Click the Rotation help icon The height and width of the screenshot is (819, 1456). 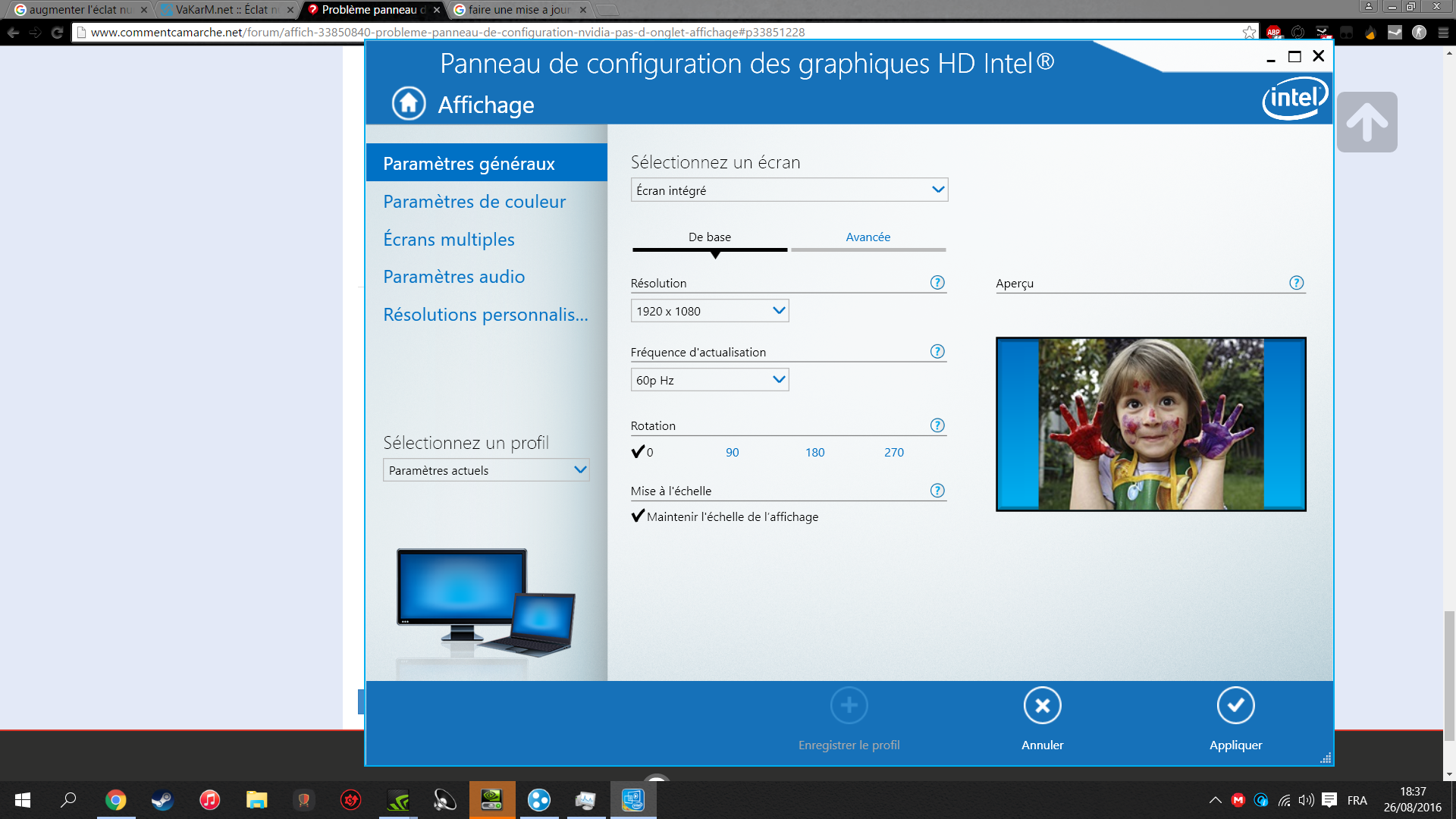pyautogui.click(x=937, y=425)
